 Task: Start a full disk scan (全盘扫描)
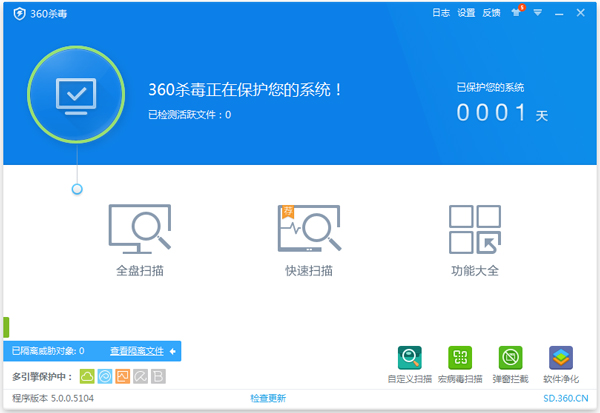[139, 240]
